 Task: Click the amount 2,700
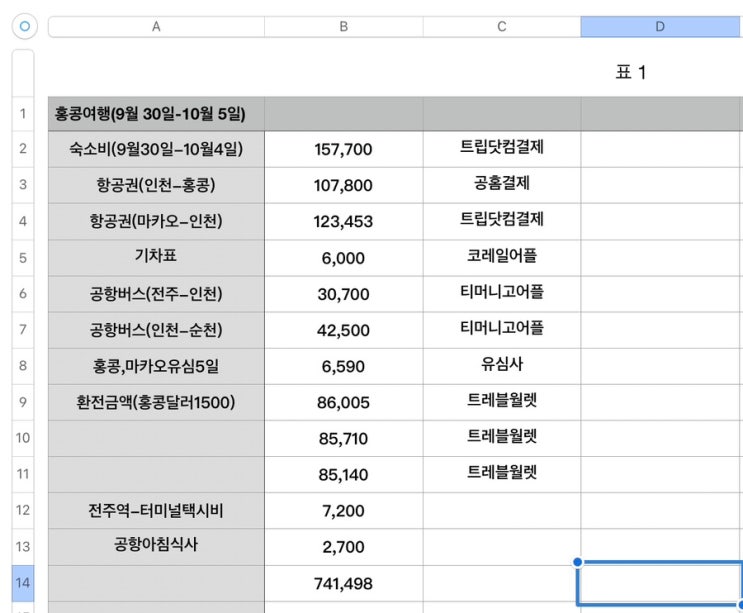click(344, 547)
